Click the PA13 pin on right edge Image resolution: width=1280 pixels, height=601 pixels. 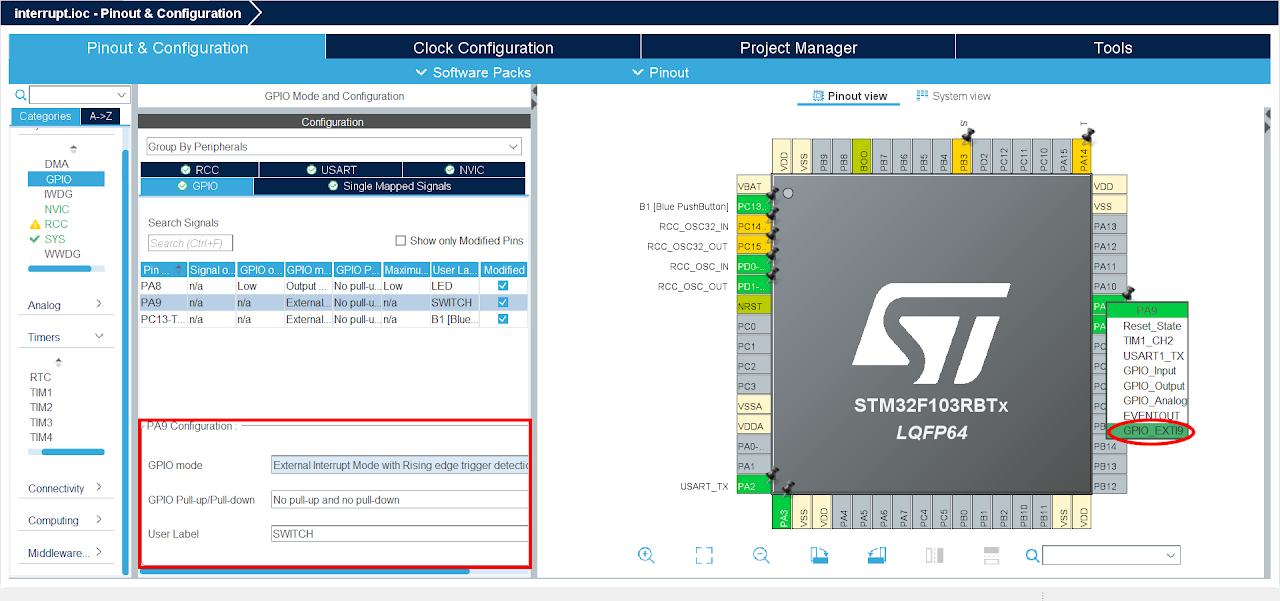click(1109, 226)
